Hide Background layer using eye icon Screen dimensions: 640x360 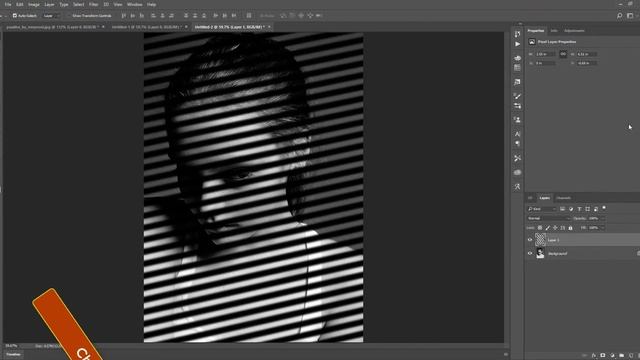pos(530,253)
